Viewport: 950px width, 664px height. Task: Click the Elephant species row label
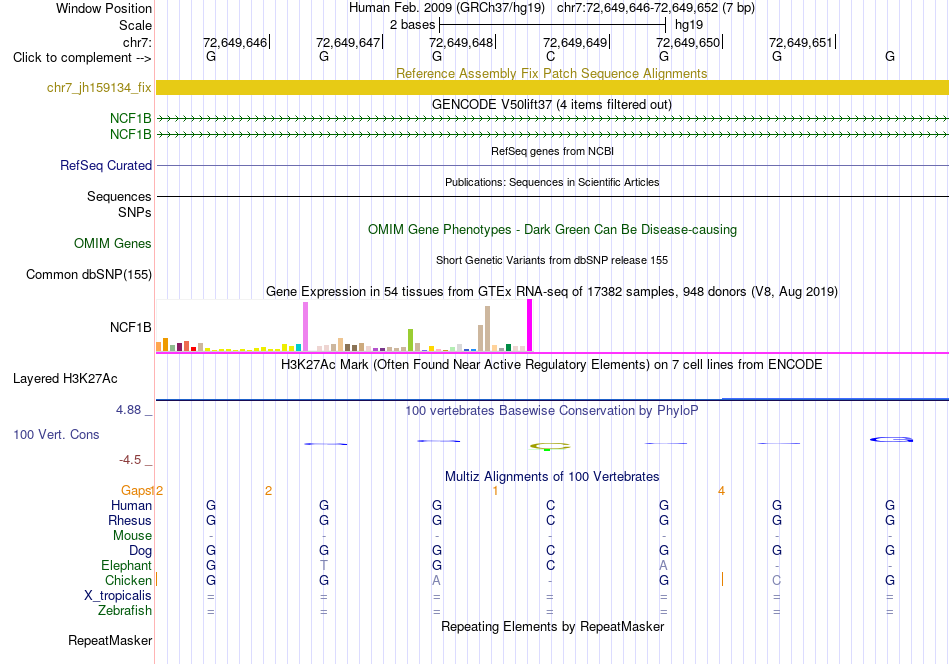click(x=126, y=565)
